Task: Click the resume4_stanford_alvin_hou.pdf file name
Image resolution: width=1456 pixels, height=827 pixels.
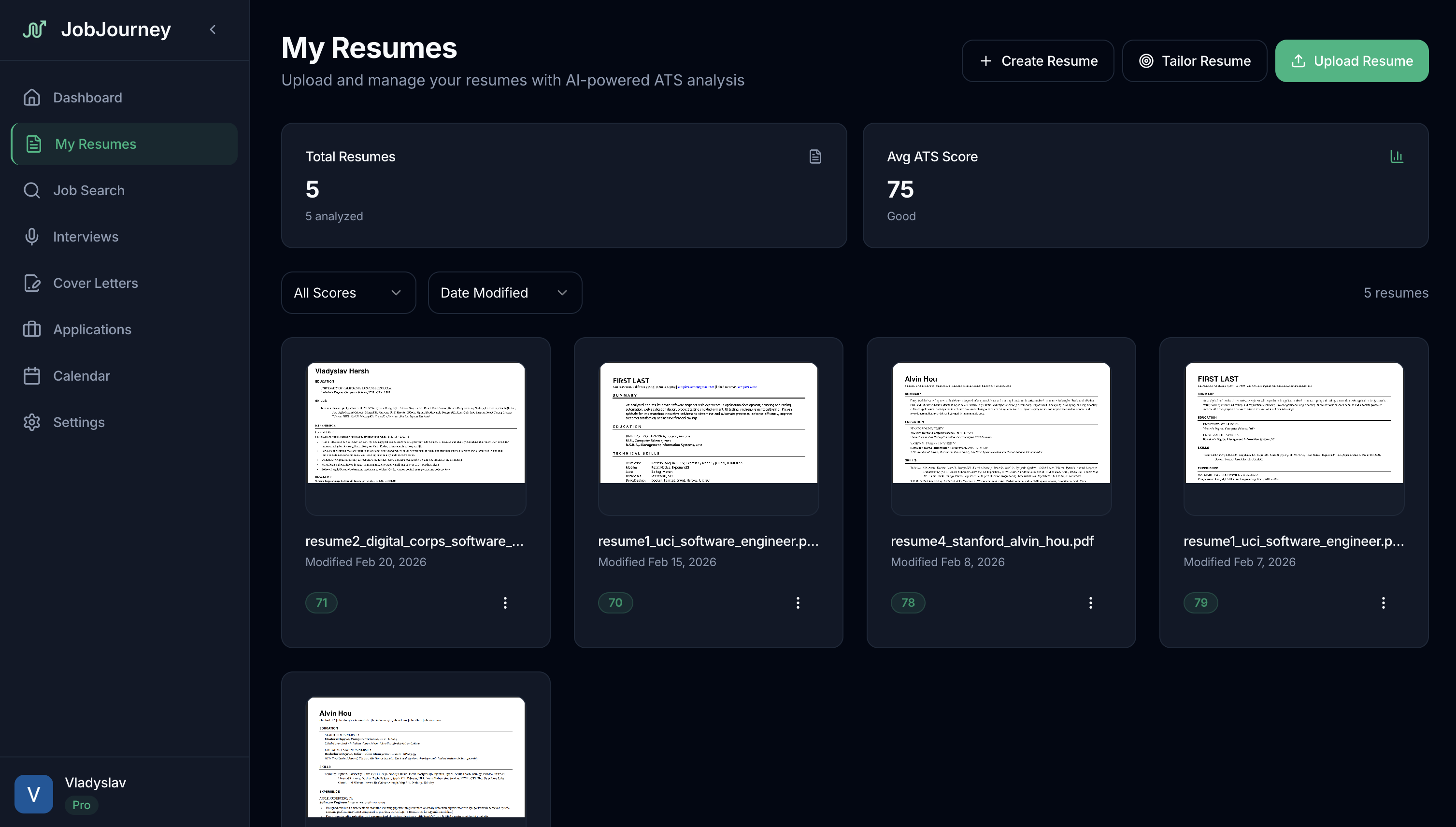Action: [x=992, y=541]
